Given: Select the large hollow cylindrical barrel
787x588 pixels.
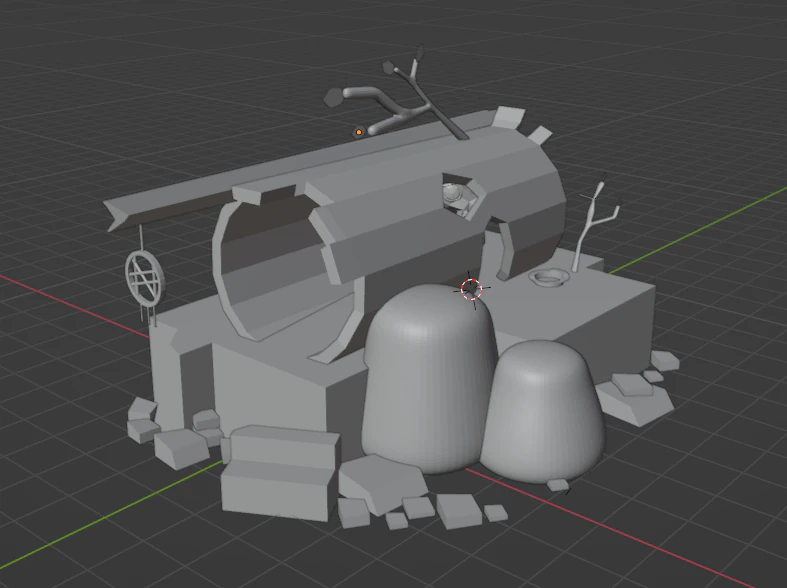Looking at the screenshot, I should 389,236.
